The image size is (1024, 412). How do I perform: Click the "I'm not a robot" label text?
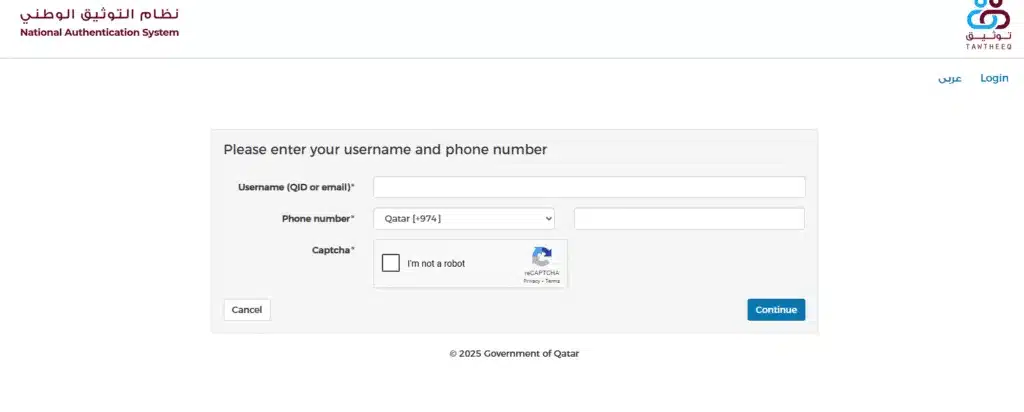[436, 264]
